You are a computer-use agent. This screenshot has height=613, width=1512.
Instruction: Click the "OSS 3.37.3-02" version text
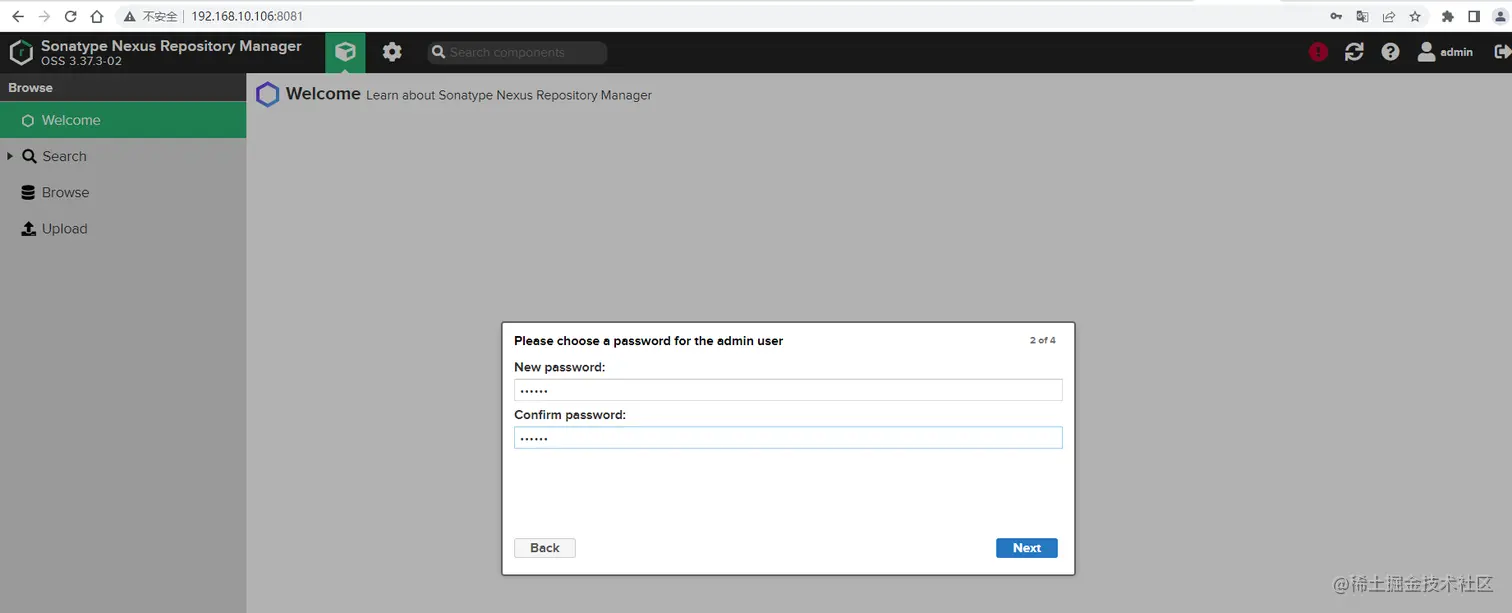coord(81,61)
